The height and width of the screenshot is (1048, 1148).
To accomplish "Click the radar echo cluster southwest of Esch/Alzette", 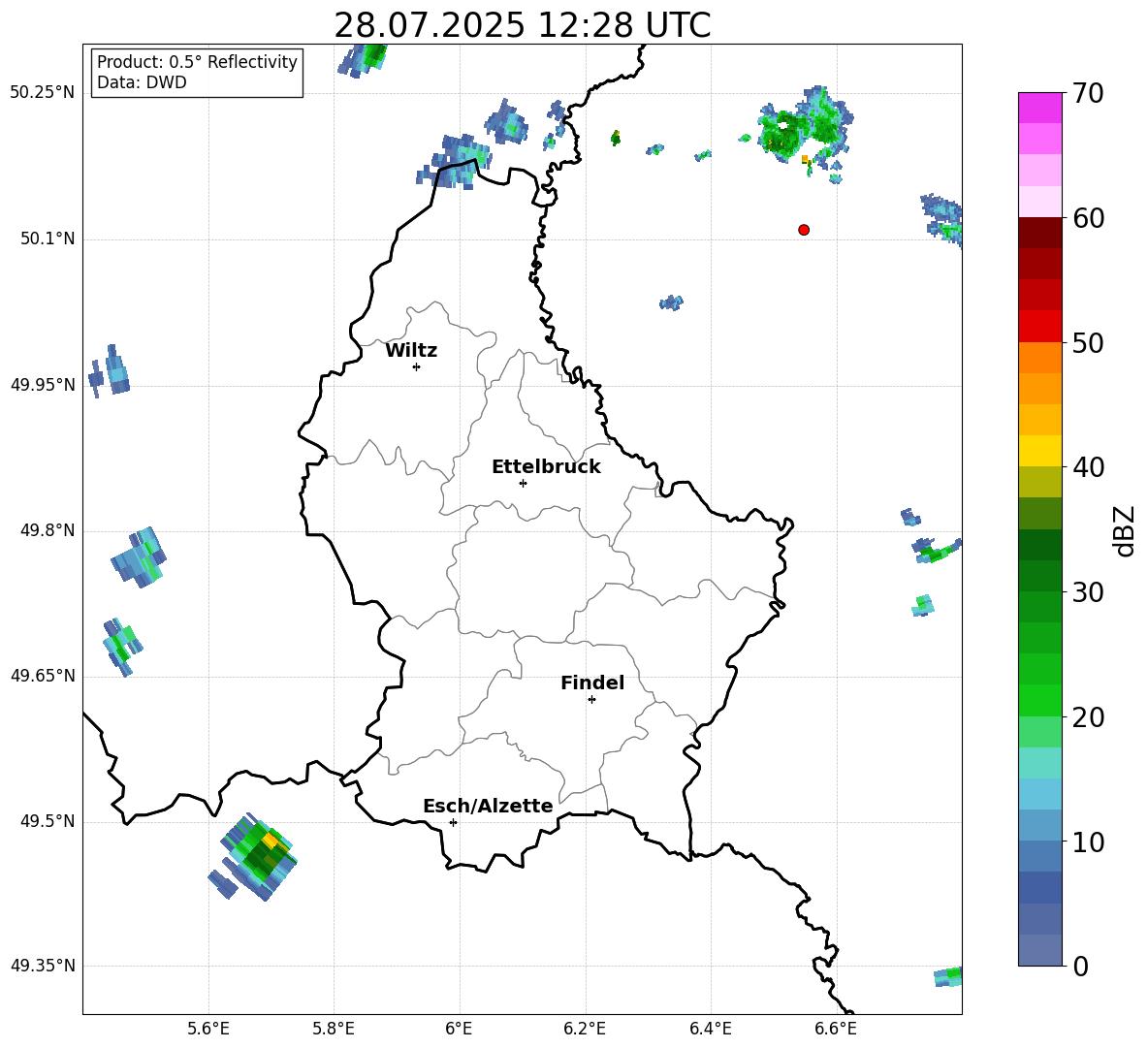I will (253, 856).
